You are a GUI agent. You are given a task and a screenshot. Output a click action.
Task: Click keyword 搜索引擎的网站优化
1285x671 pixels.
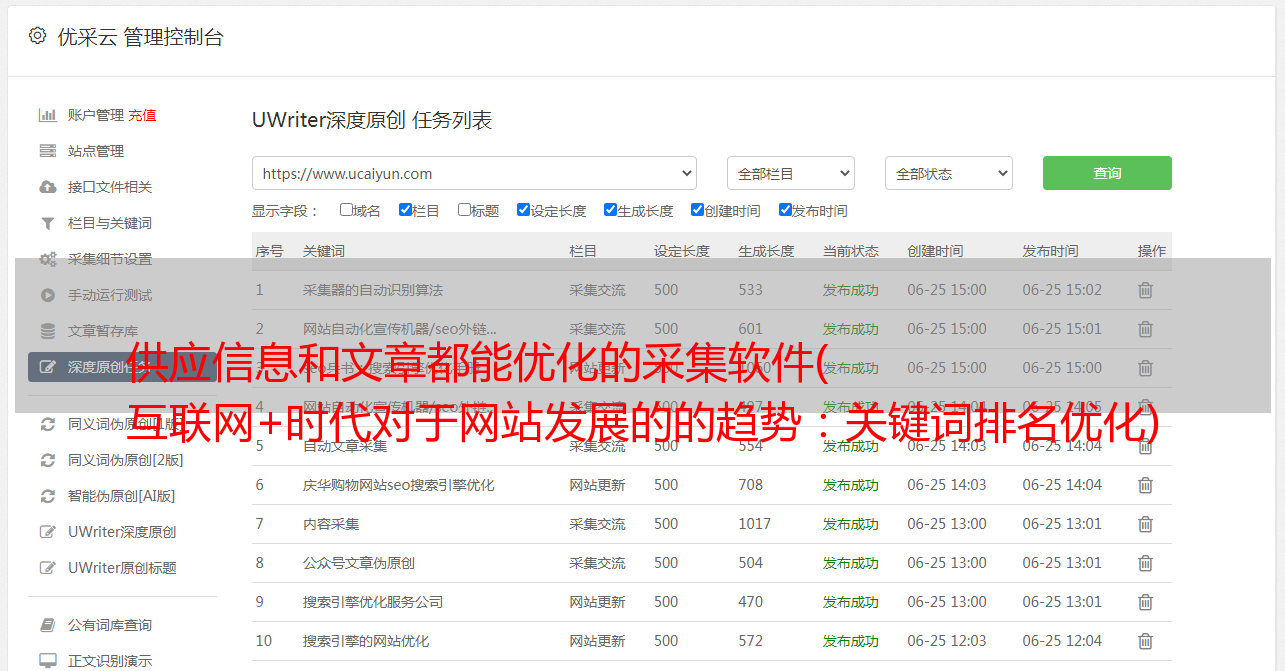pyautogui.click(x=366, y=641)
